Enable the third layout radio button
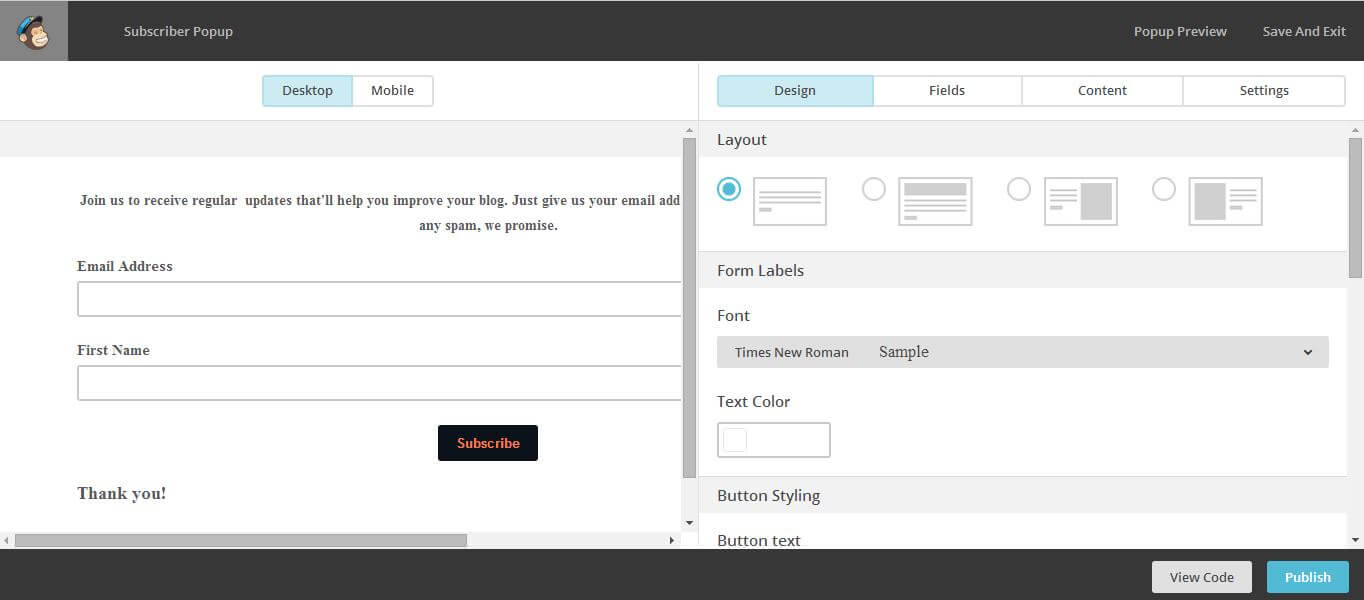The height and width of the screenshot is (600, 1364). pos(1019,188)
